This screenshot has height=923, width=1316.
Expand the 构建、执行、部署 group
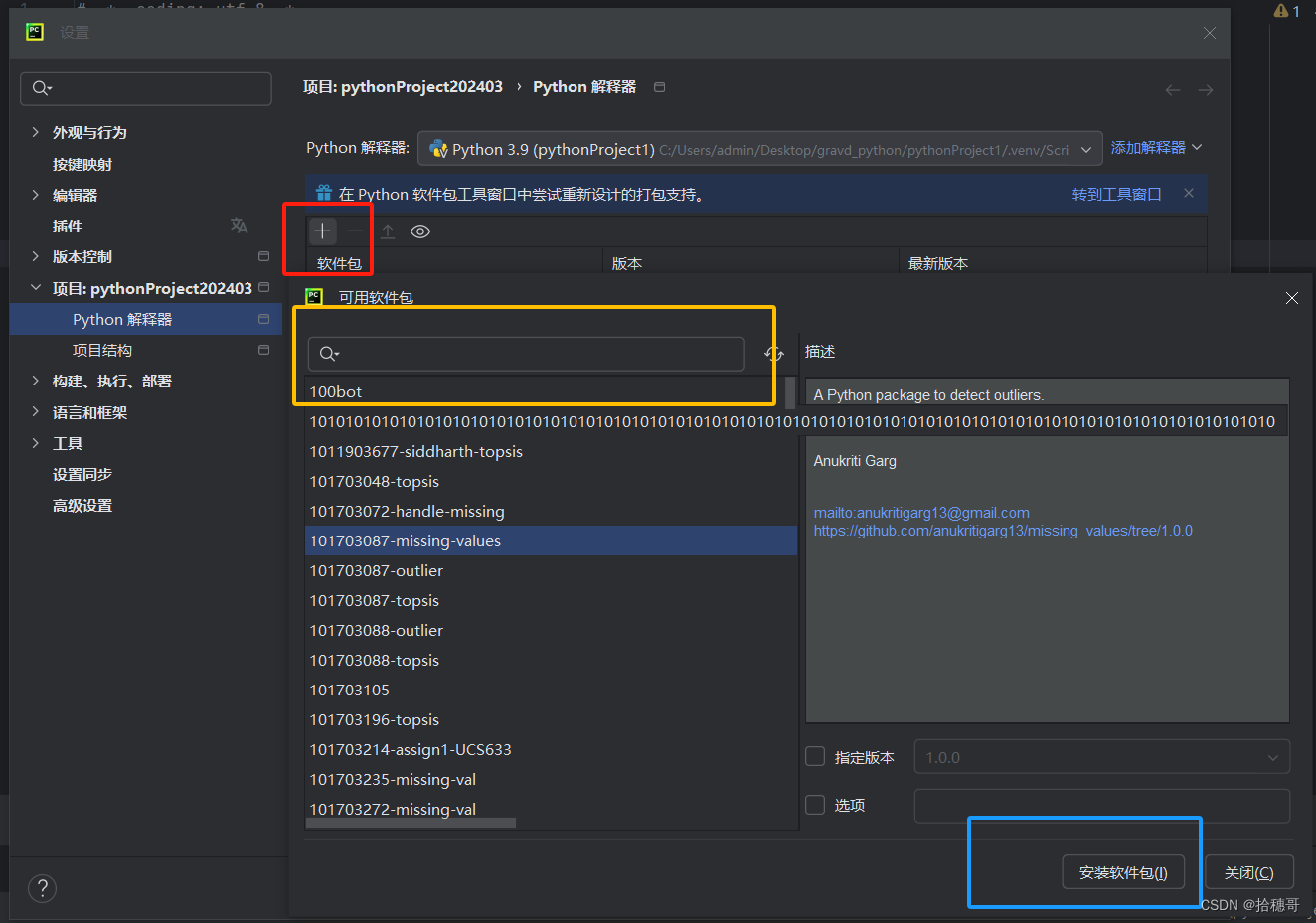point(36,381)
